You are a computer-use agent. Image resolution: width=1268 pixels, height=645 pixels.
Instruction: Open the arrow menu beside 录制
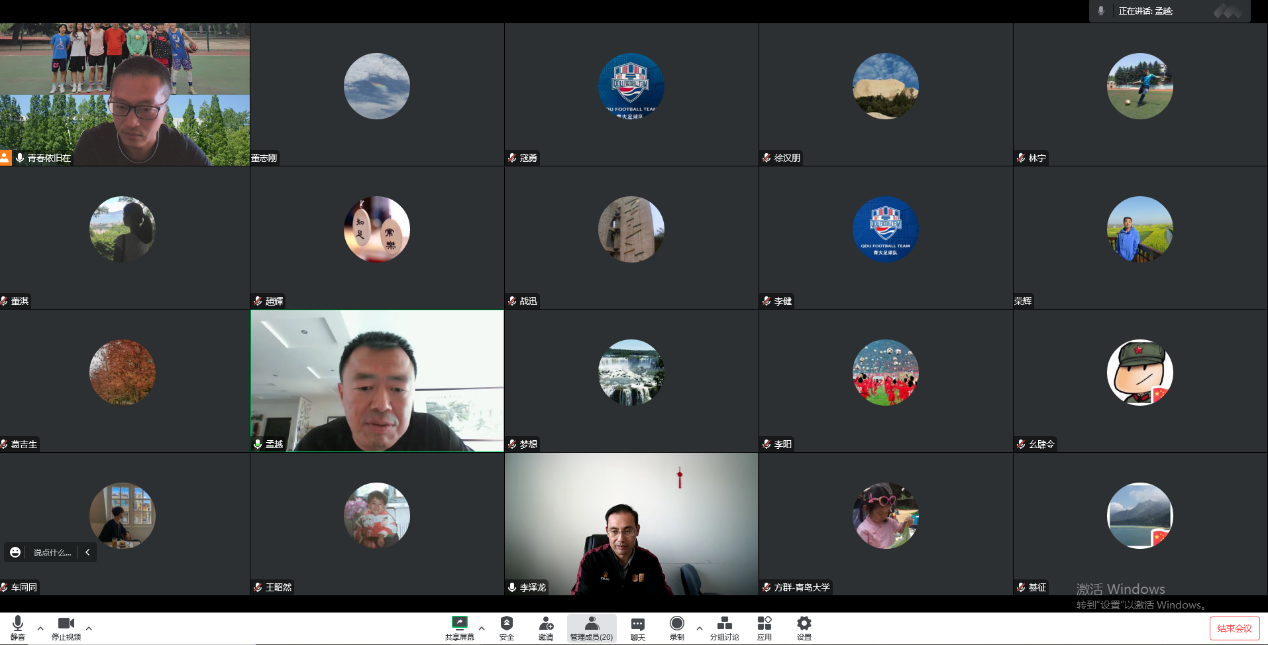(699, 628)
